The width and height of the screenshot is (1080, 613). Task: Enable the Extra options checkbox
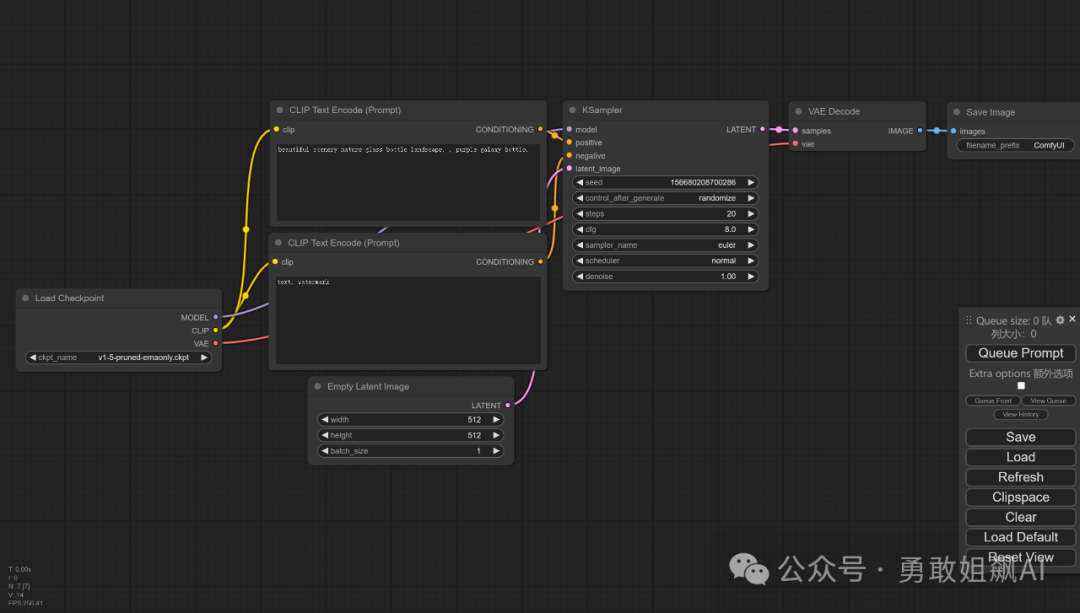point(1021,386)
